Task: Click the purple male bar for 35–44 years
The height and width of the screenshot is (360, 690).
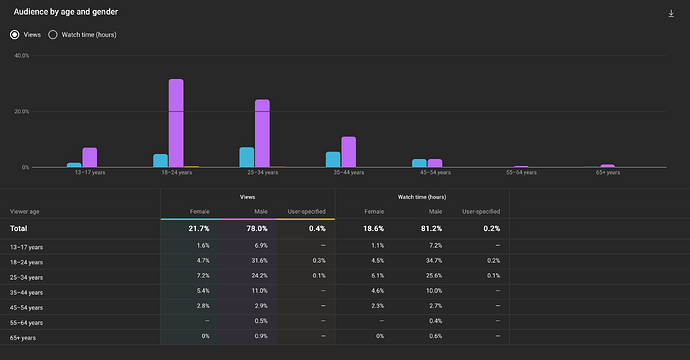Action: (x=349, y=152)
